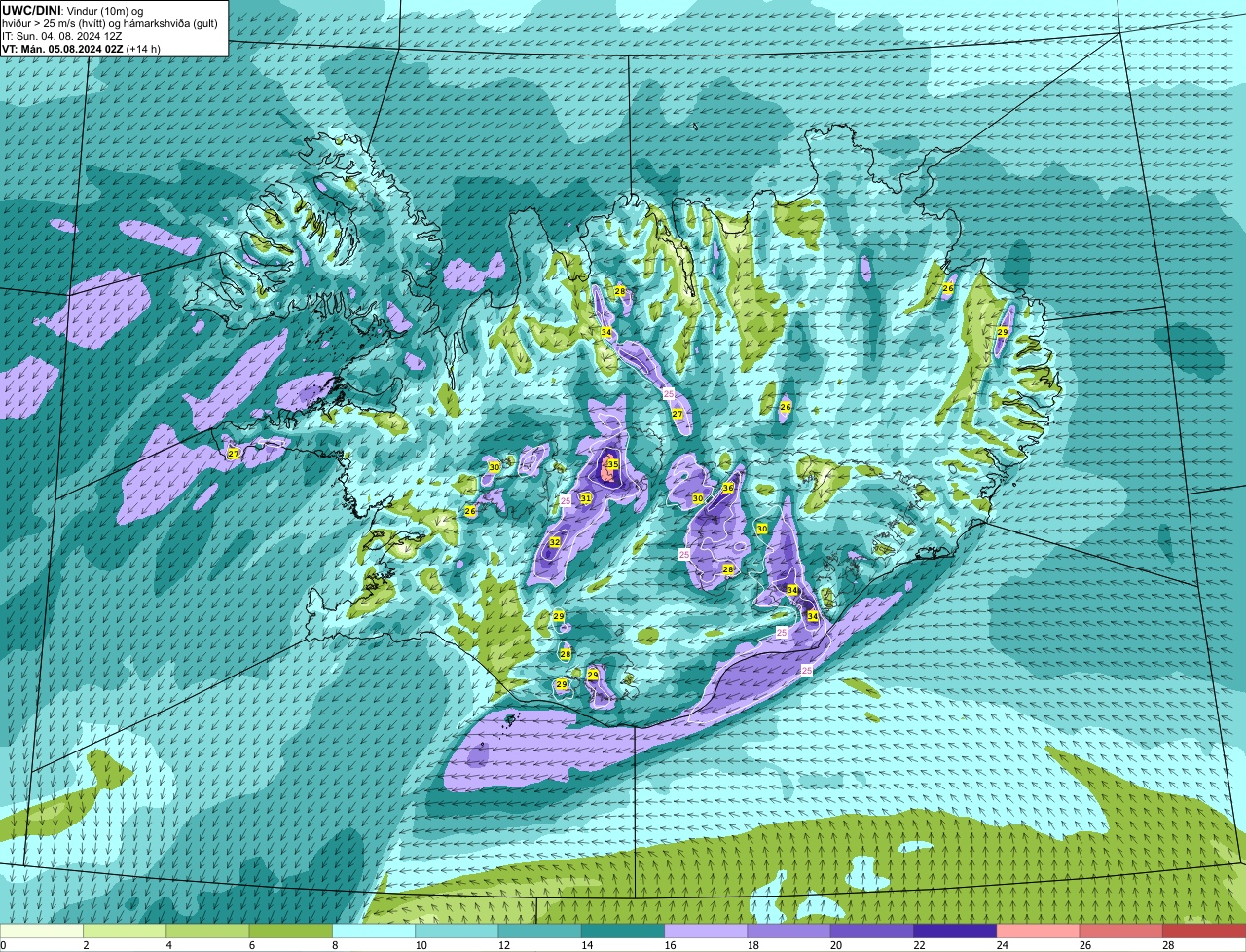Click the "16" tick label on color scale
Viewport: 1246px width, 952px height.
point(670,945)
